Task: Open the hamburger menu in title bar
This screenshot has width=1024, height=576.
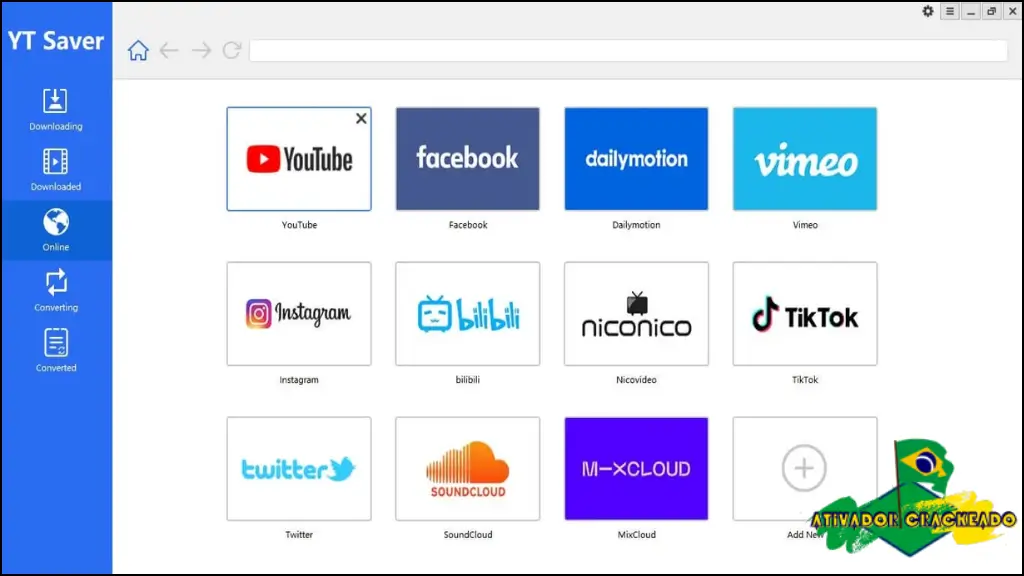Action: (x=950, y=11)
